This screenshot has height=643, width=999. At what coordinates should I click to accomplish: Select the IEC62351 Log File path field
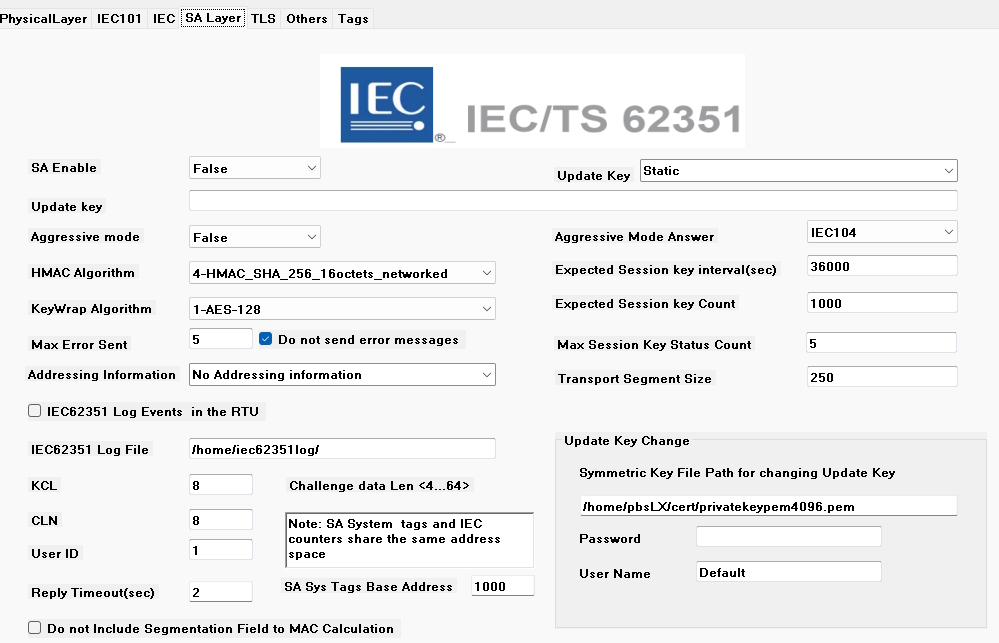(x=341, y=448)
